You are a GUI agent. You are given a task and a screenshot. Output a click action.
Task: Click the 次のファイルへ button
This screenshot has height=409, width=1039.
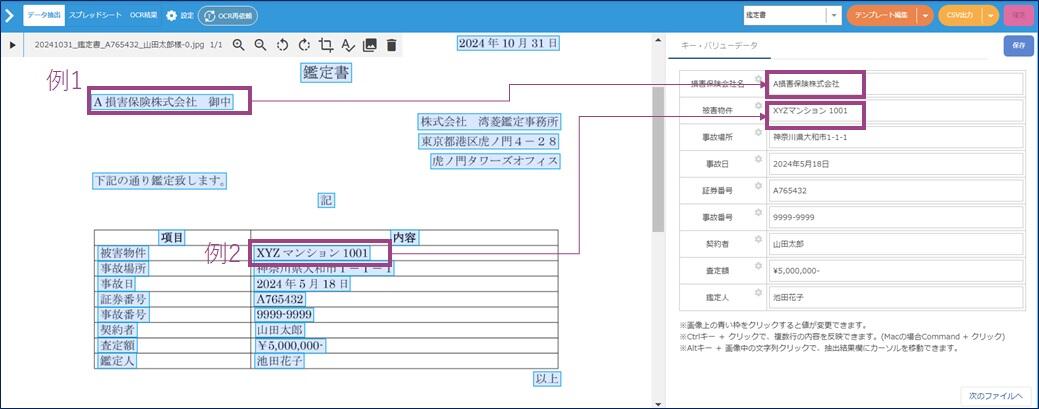(996, 396)
